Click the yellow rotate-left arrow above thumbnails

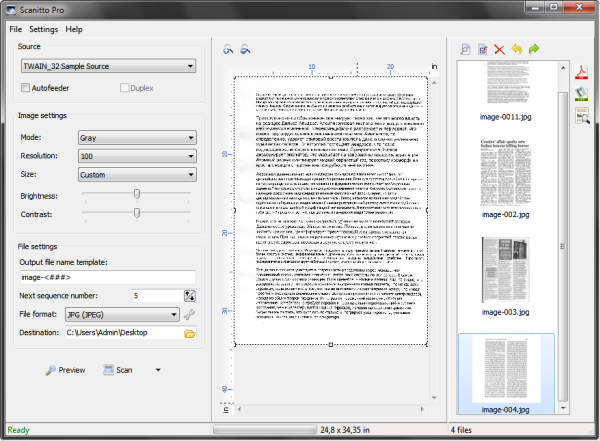point(517,49)
